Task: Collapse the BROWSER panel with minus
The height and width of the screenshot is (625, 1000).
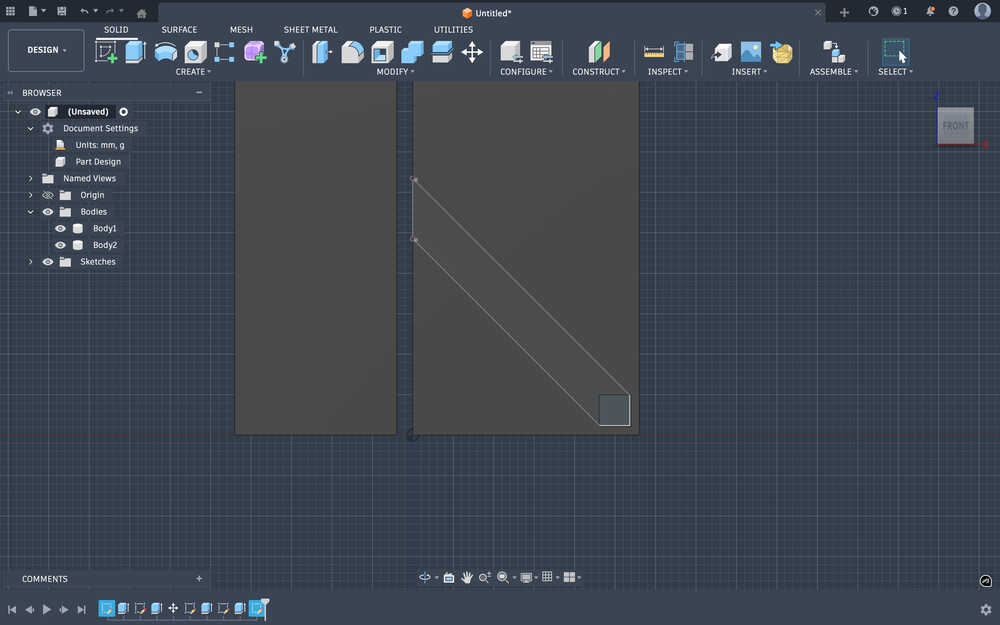Action: [x=199, y=92]
